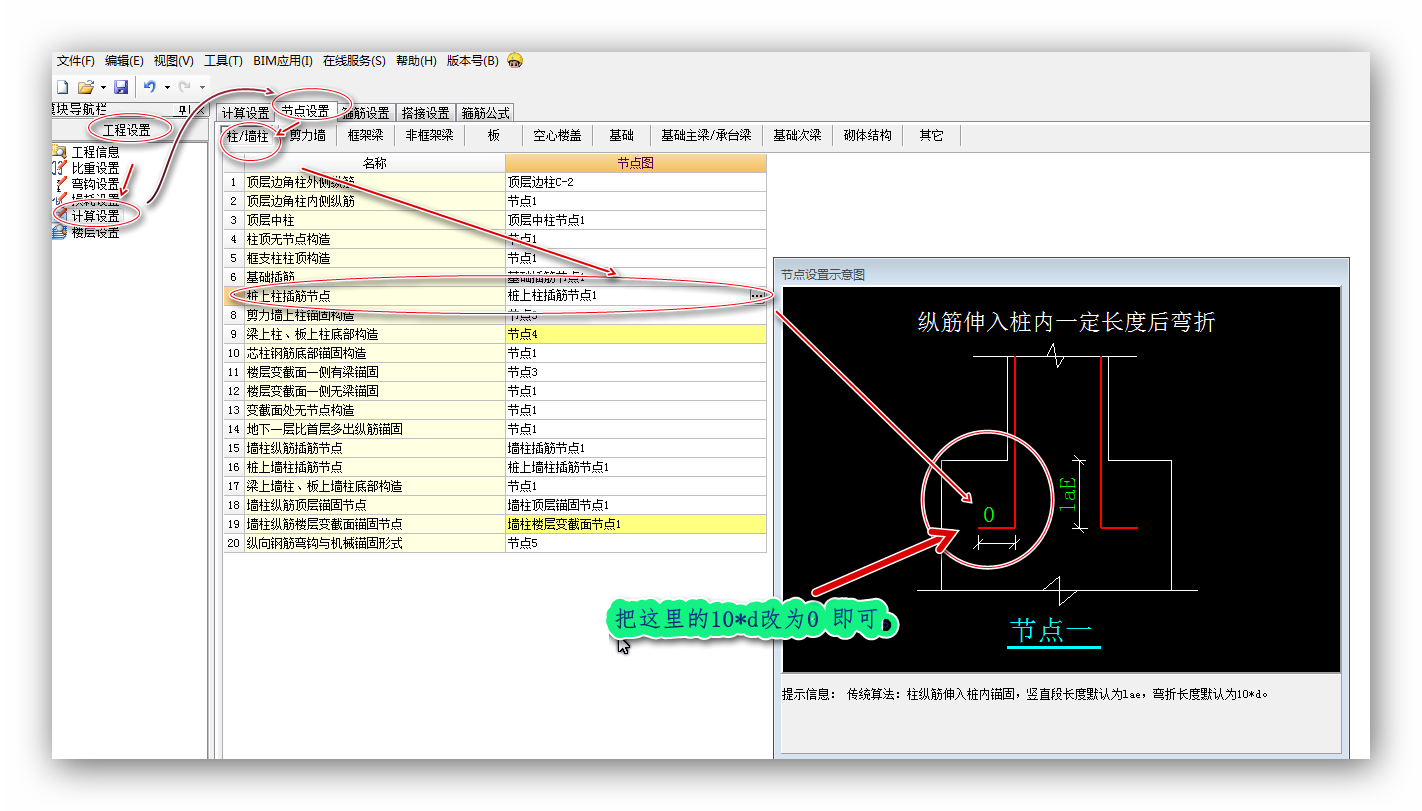Select 工程信息 label in navigation tree
This screenshot has height=811, width=1422.
click(96, 152)
